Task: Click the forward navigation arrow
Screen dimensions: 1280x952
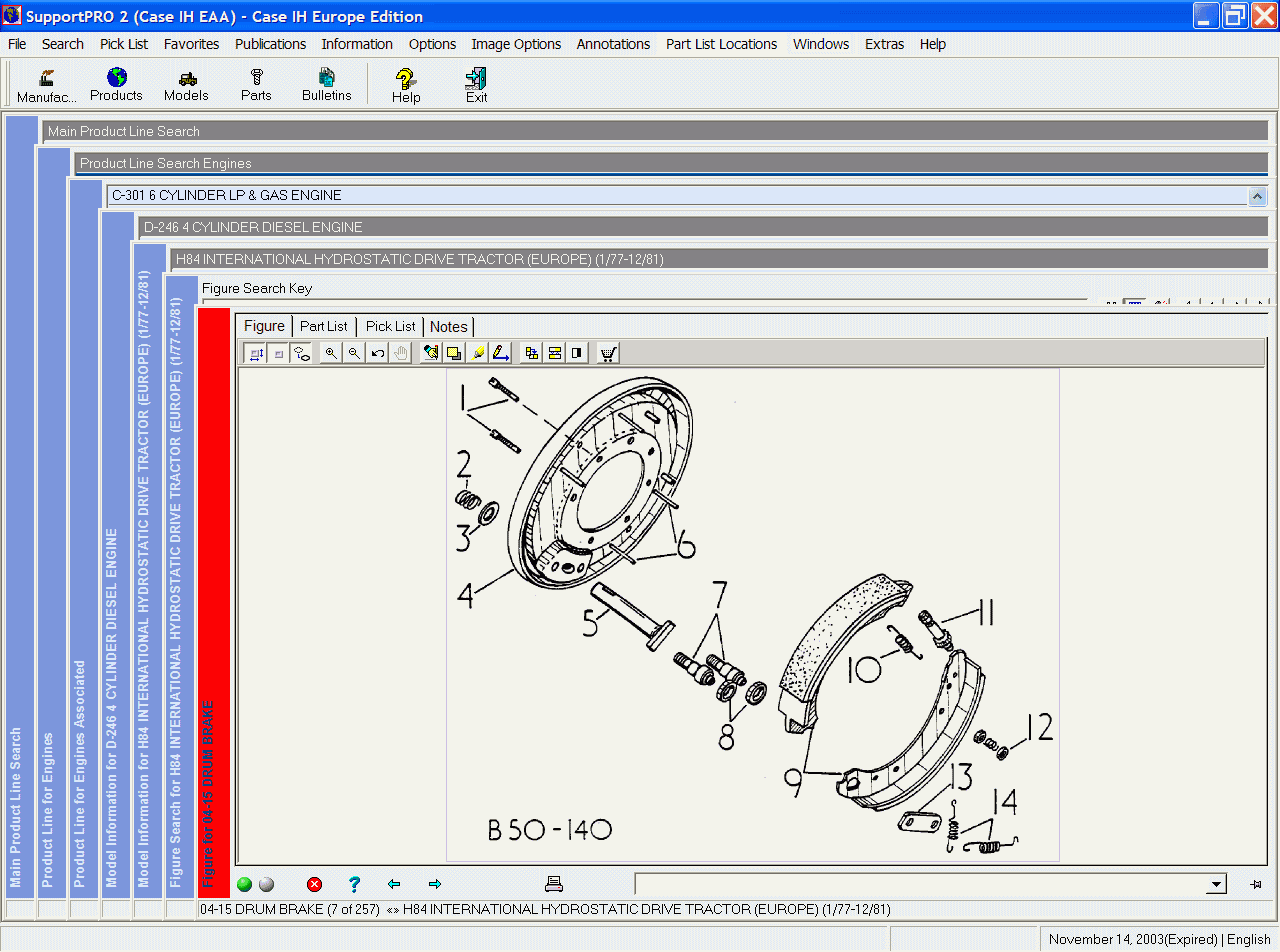Action: pyautogui.click(x=434, y=884)
